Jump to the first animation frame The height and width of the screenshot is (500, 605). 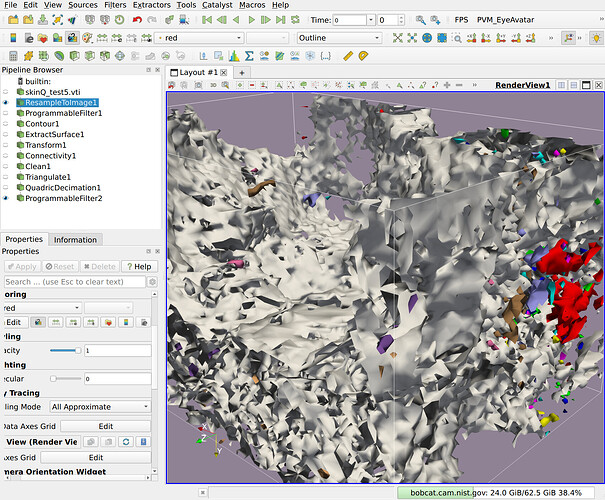point(207,20)
